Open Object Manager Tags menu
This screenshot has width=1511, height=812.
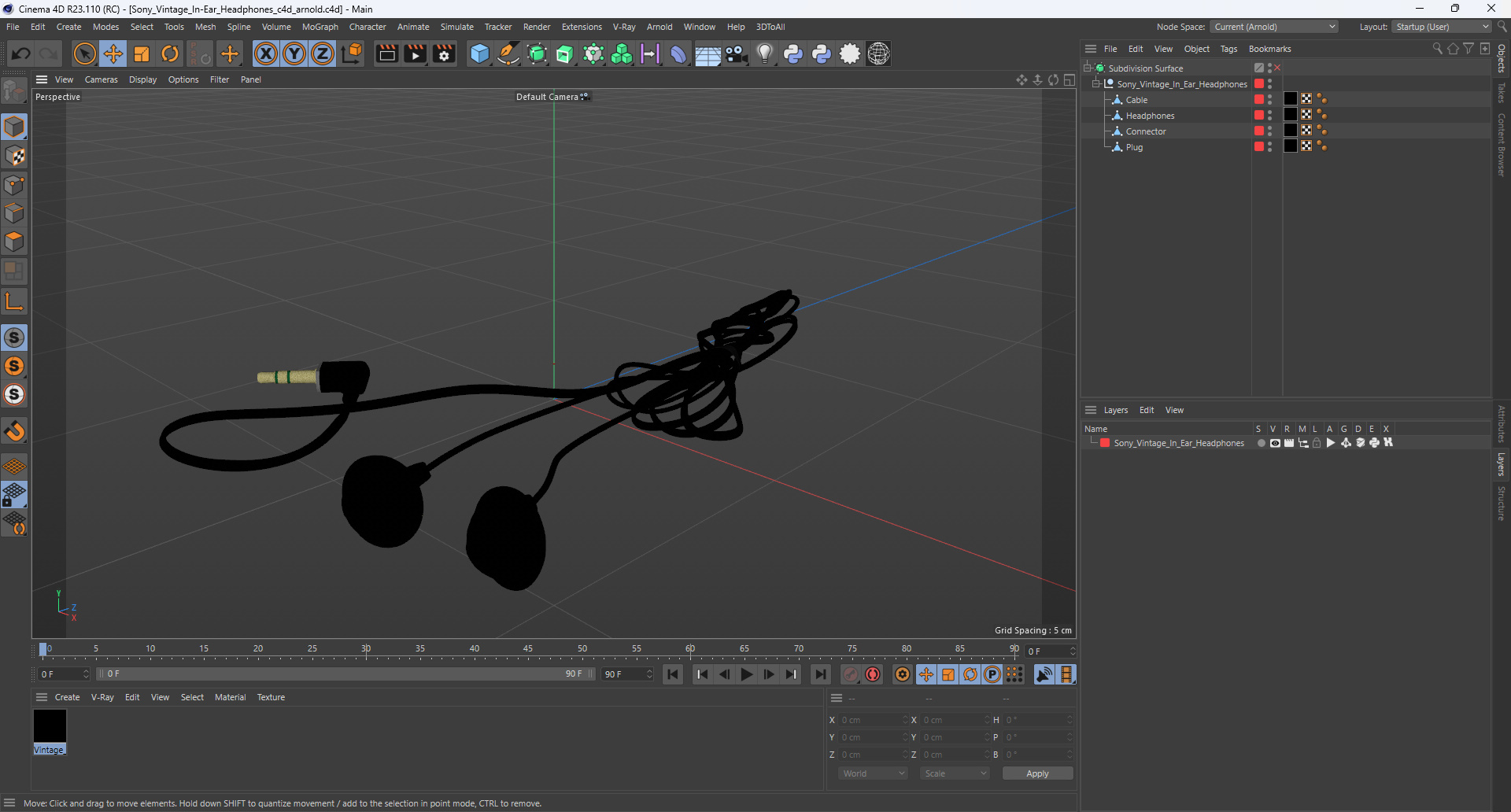pyautogui.click(x=1228, y=49)
